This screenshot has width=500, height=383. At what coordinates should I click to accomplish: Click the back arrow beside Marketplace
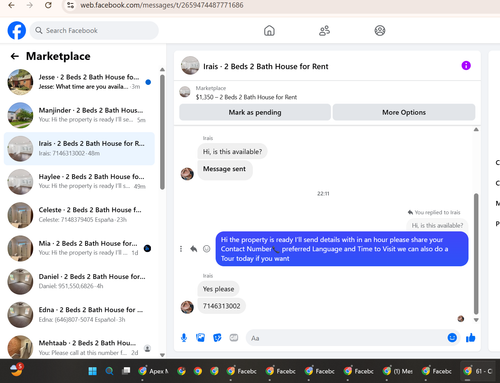(15, 56)
